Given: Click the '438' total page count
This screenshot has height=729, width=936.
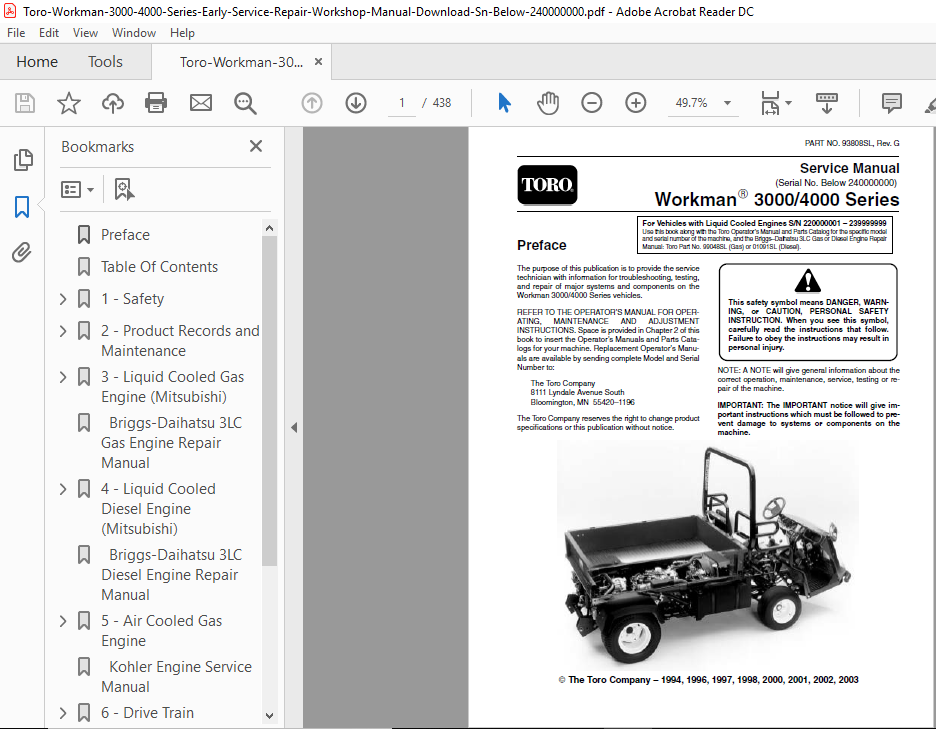Looking at the screenshot, I should click(442, 103).
